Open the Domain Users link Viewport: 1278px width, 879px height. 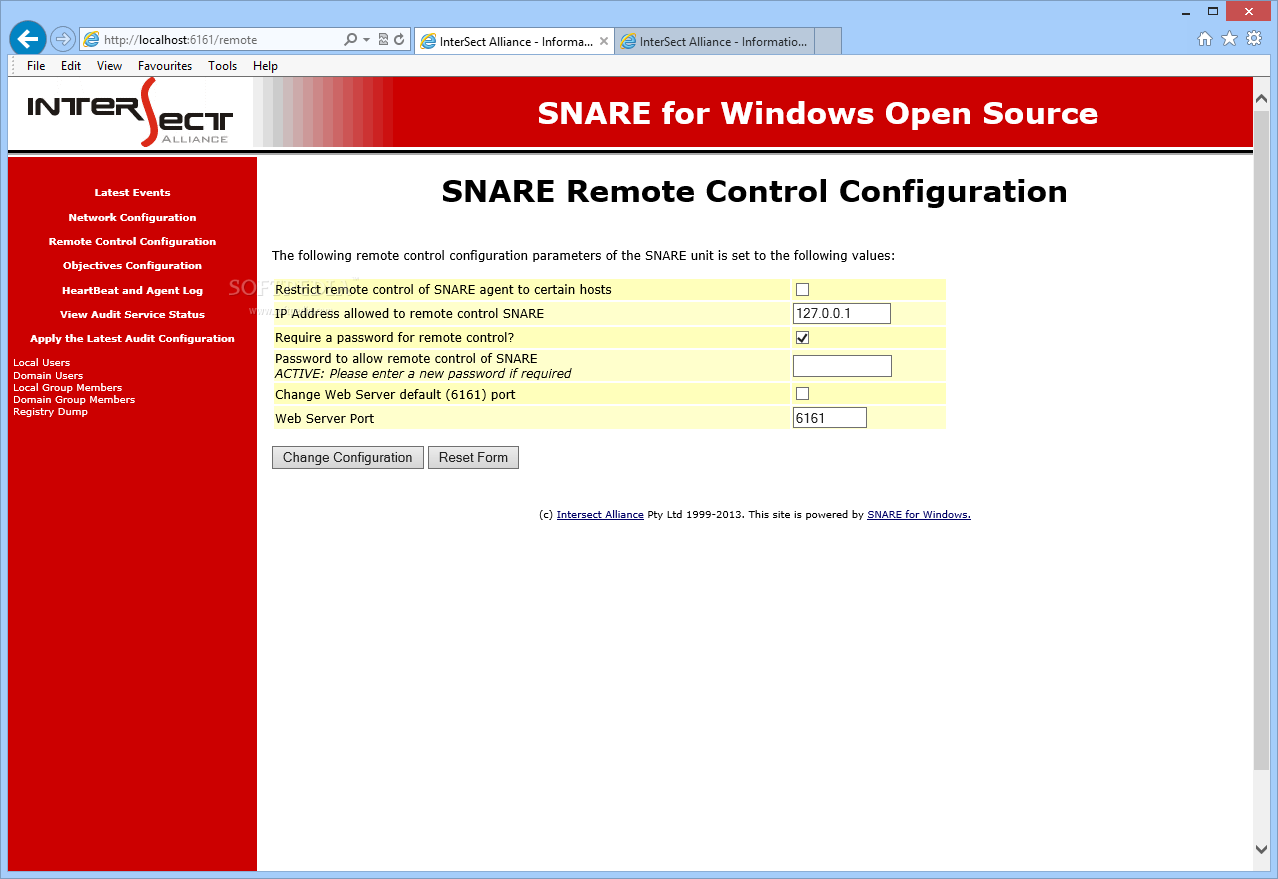pos(48,376)
